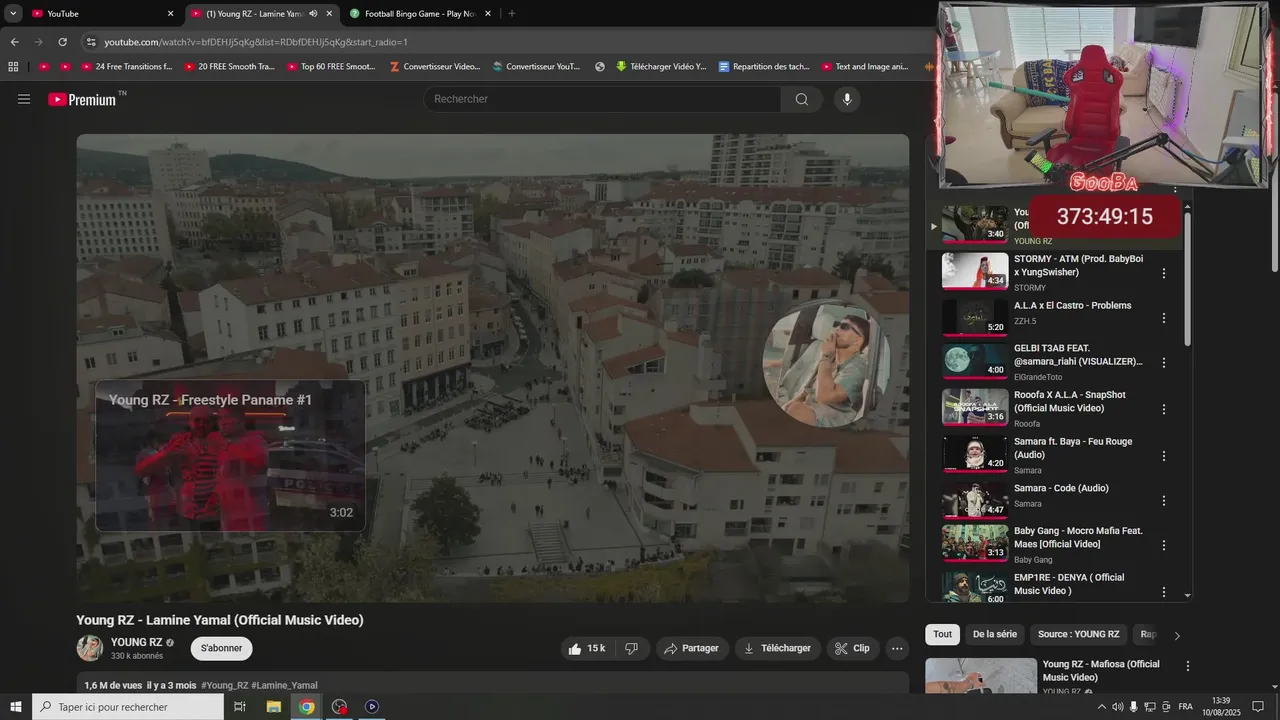Click the search magnifier button
Image resolution: width=1280 pixels, height=720 pixels.
[x=802, y=99]
